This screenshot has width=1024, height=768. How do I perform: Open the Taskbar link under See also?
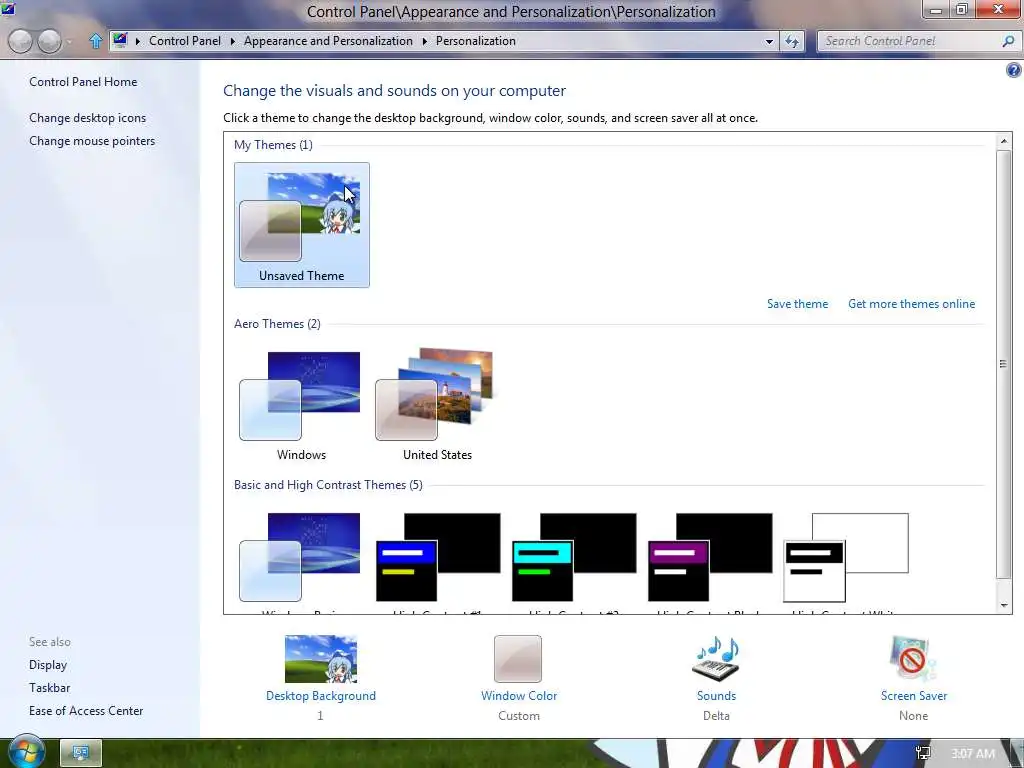(49, 688)
